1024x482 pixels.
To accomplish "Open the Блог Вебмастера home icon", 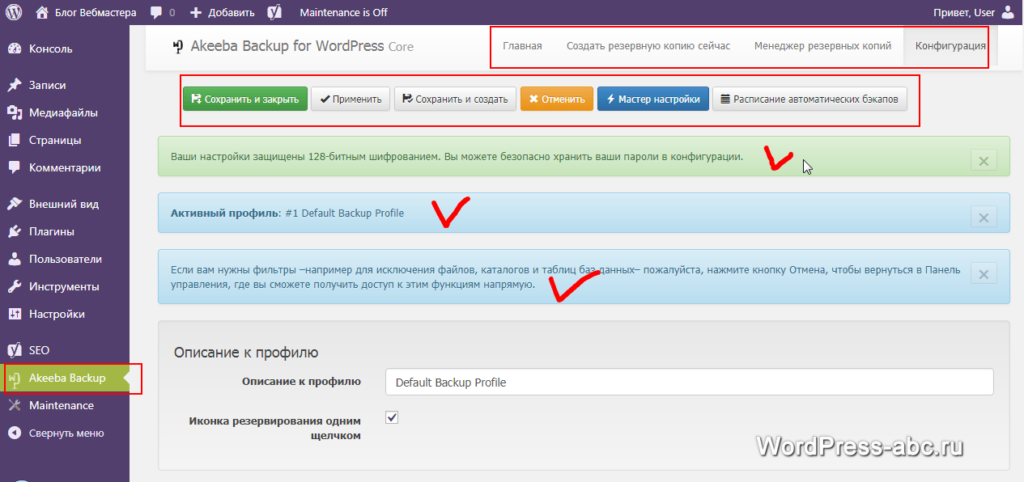I will point(42,12).
